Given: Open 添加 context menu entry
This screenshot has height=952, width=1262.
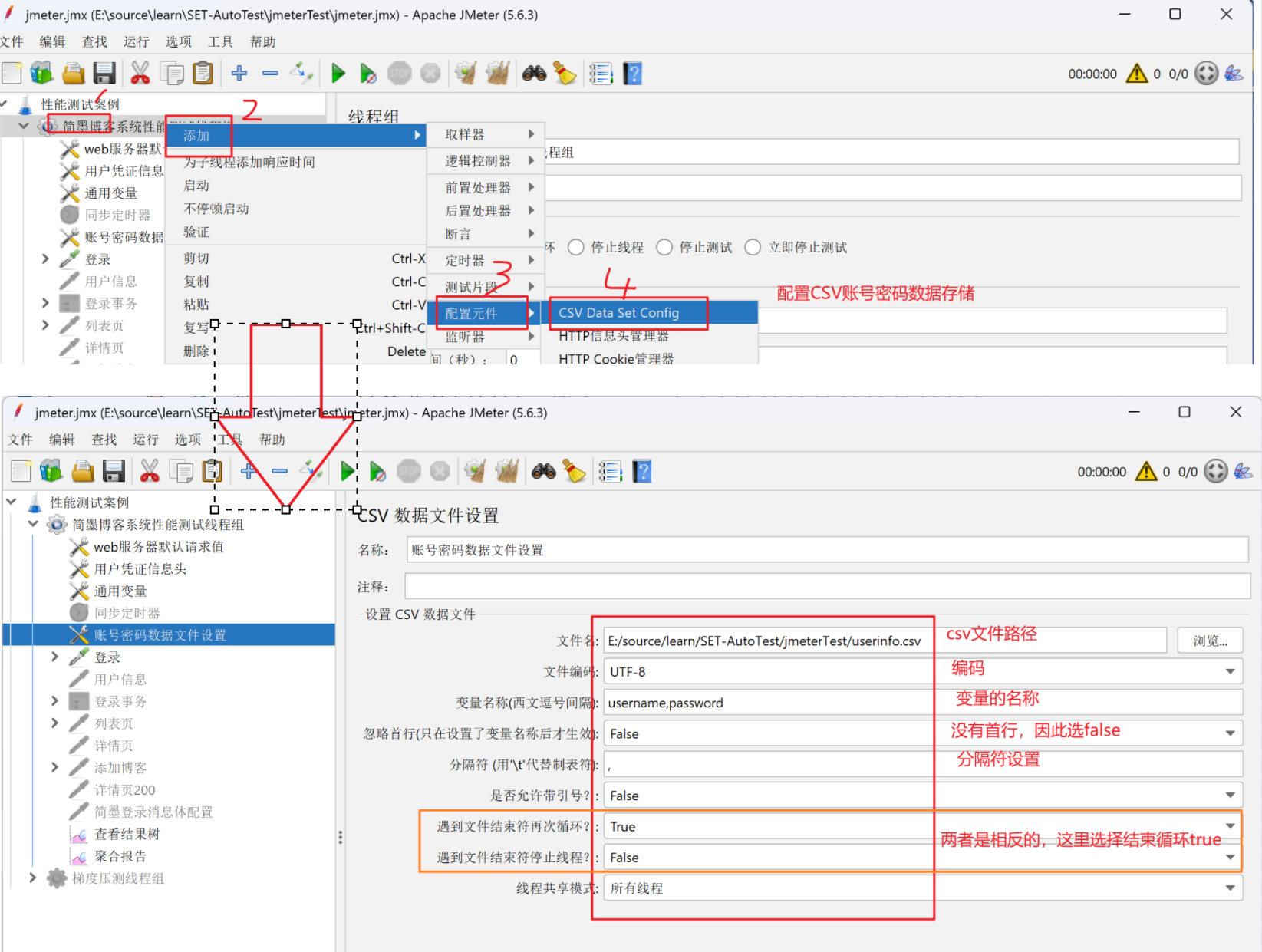Looking at the screenshot, I should click(296, 136).
